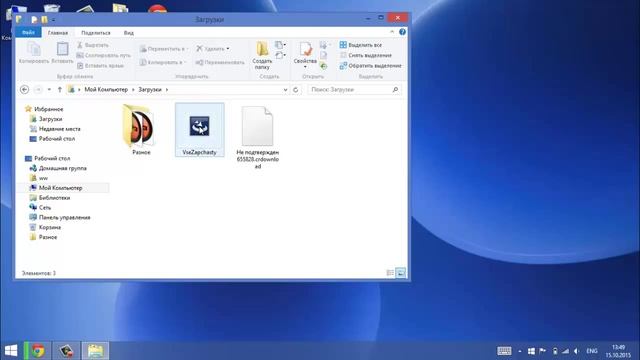Open the Windows Start button
Image resolution: width=640 pixels, height=360 pixels.
(x=11, y=351)
